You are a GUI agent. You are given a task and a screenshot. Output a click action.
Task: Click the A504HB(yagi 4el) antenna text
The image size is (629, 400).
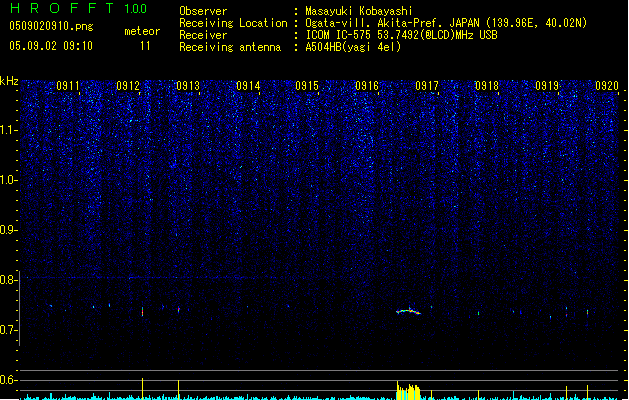coord(353,47)
